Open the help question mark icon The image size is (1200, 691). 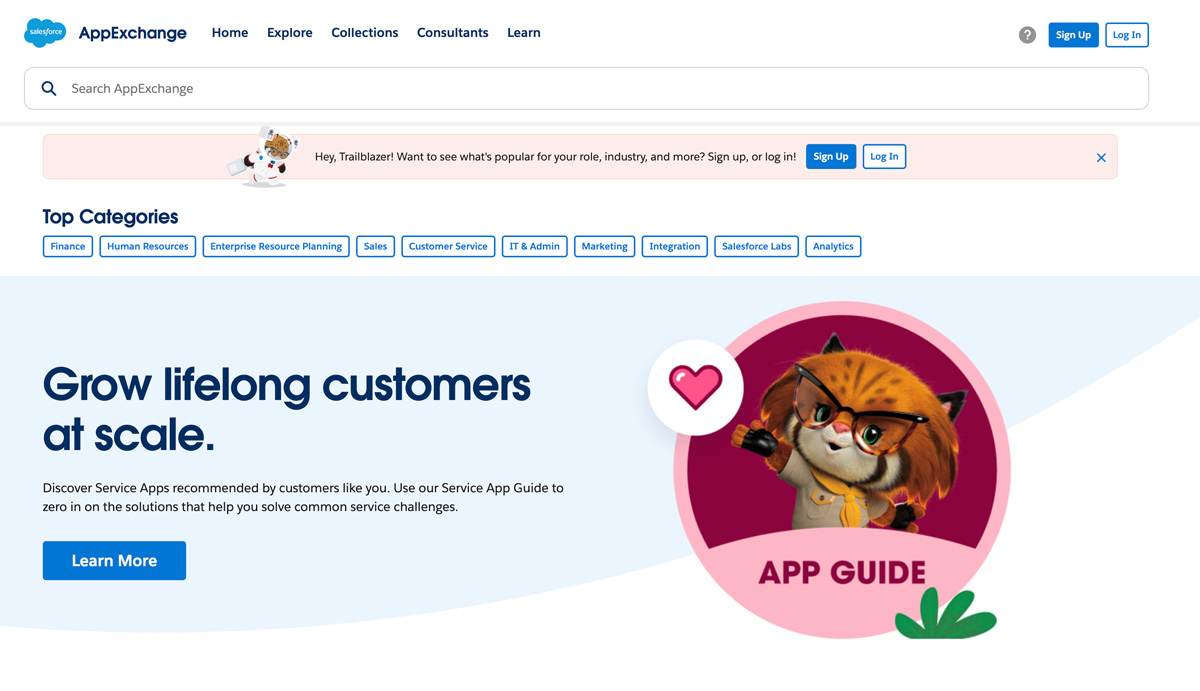[1027, 35]
